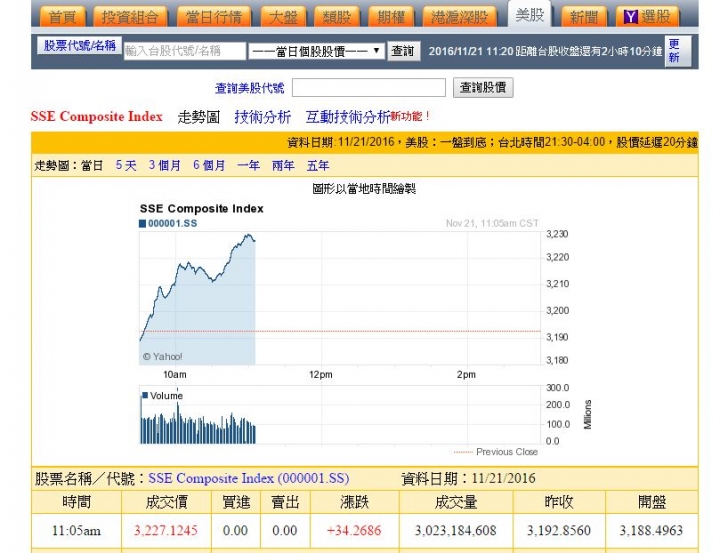The width and height of the screenshot is (720, 553).
Task: Select the 大盤 tab
Action: [283, 17]
